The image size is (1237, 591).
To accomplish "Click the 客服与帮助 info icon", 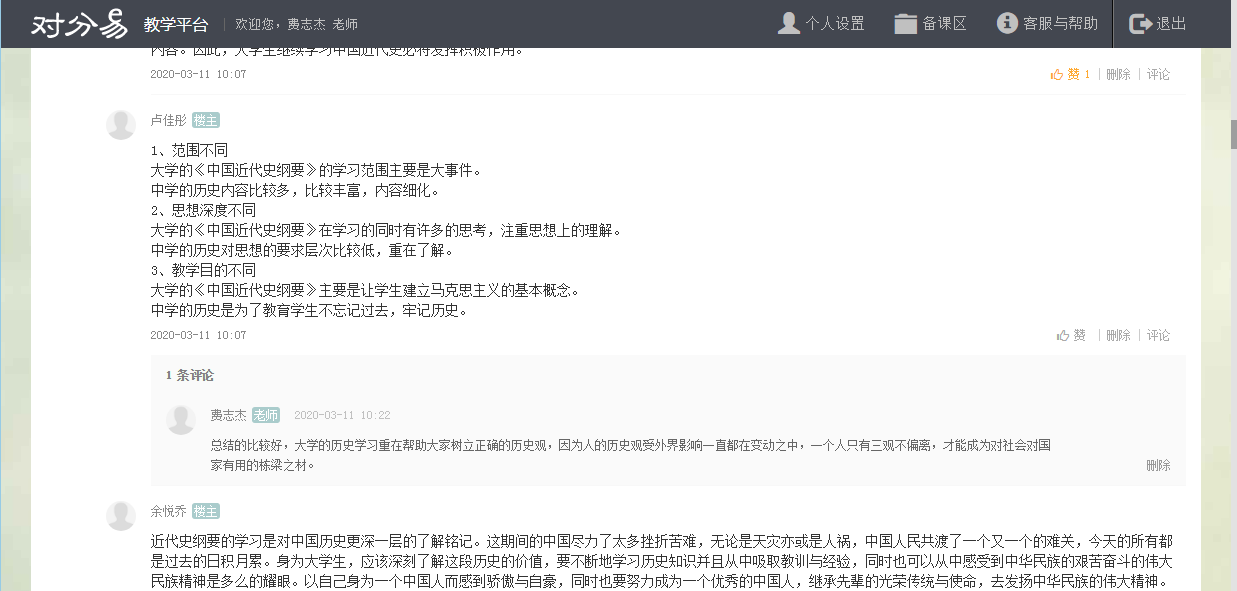I will point(1007,23).
